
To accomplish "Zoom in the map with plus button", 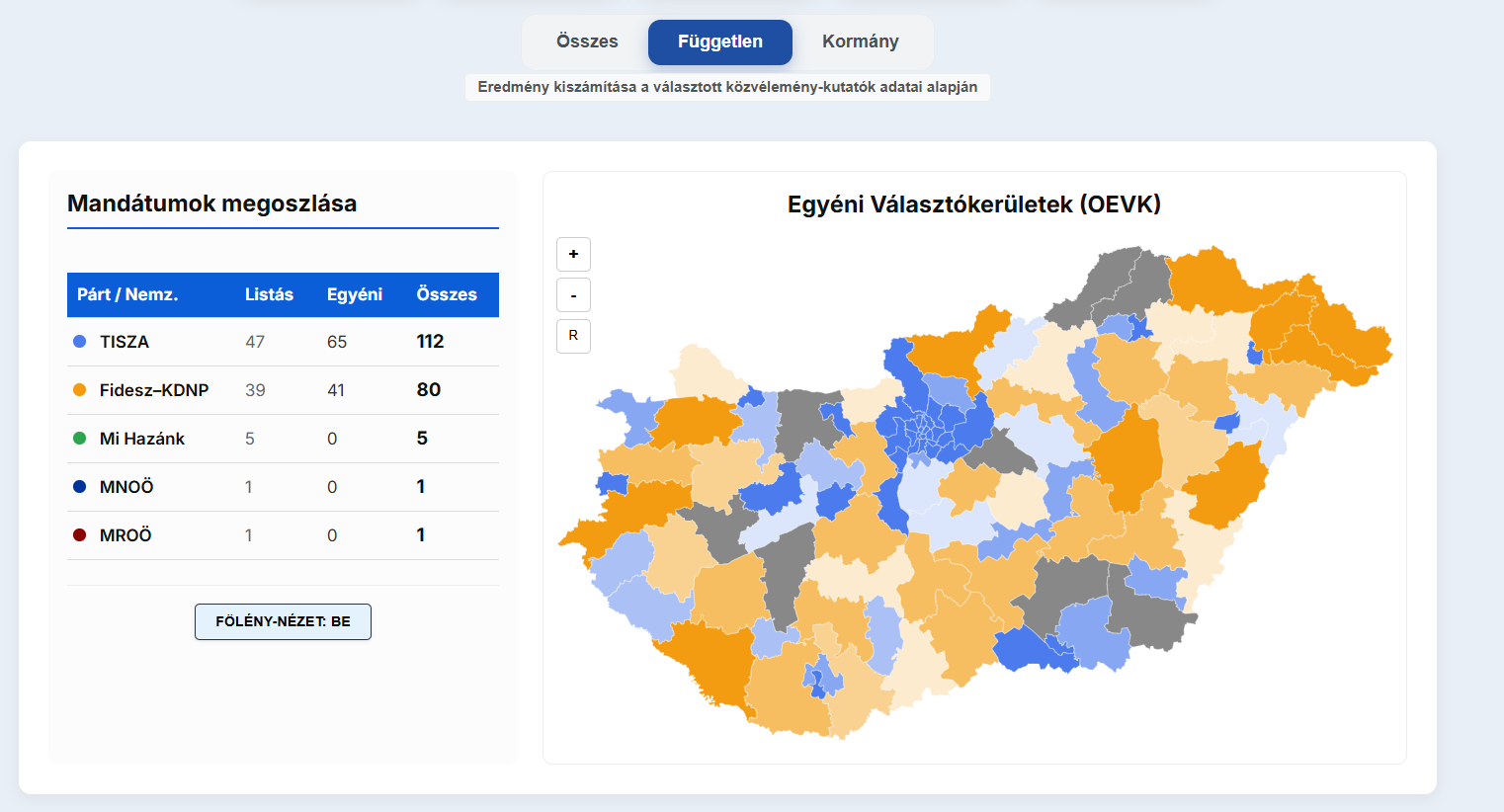I will point(573,254).
